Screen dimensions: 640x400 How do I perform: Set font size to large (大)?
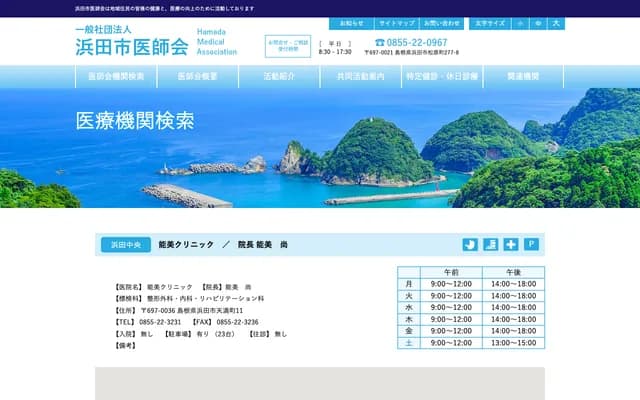coord(556,22)
